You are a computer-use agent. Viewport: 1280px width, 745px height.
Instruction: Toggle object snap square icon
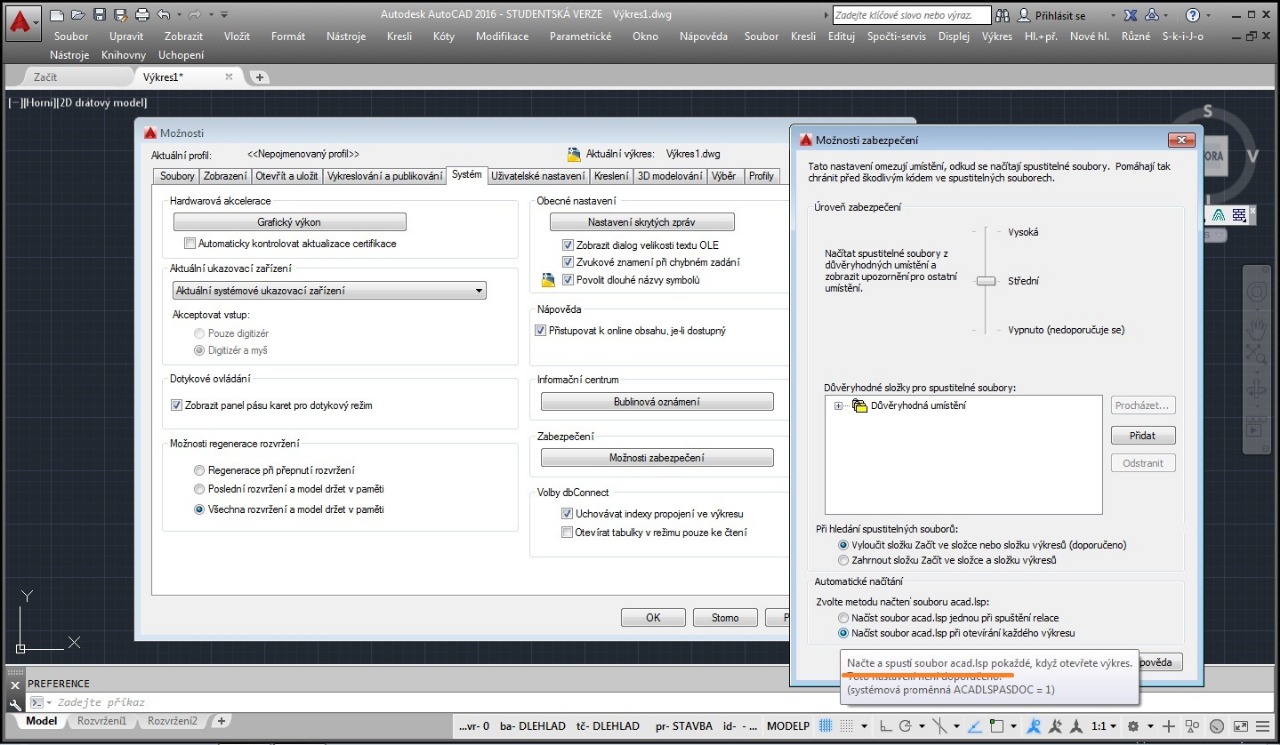997,726
